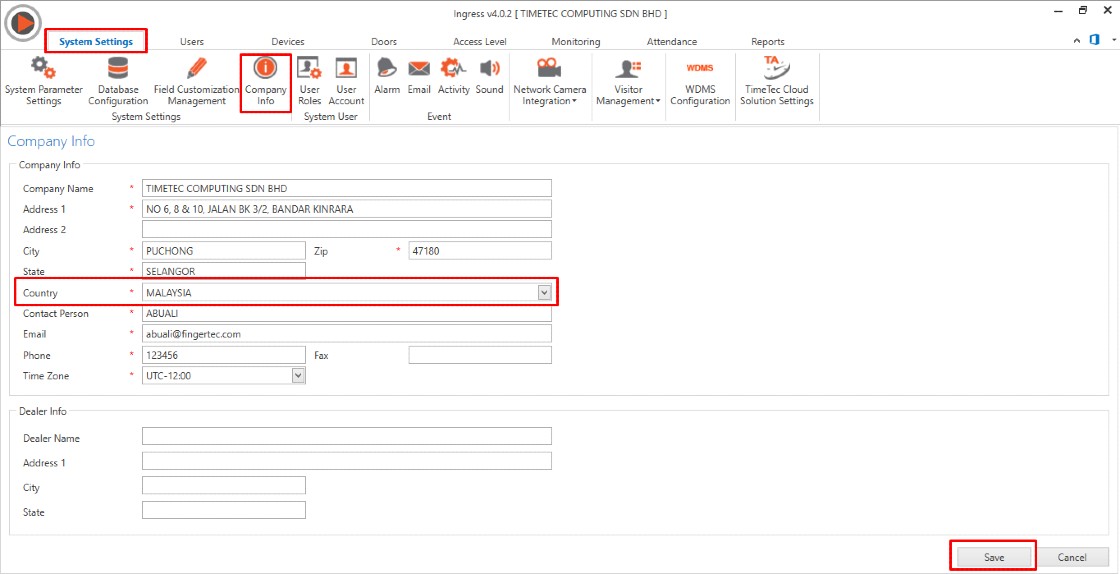Switch to the Users tab
This screenshot has width=1120, height=574.
tap(192, 41)
